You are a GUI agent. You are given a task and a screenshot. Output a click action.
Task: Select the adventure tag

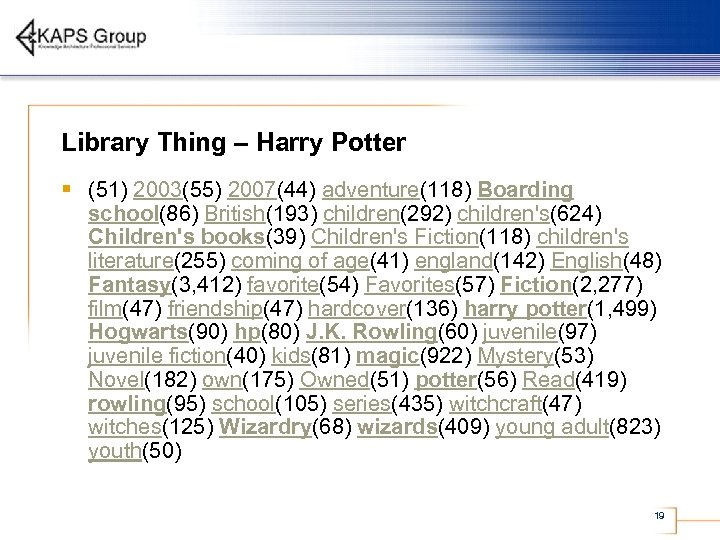tap(371, 190)
